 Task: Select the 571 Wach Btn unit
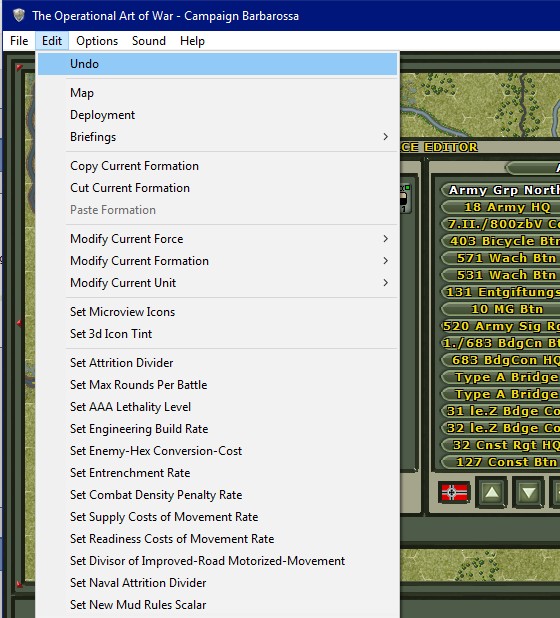[507, 258]
